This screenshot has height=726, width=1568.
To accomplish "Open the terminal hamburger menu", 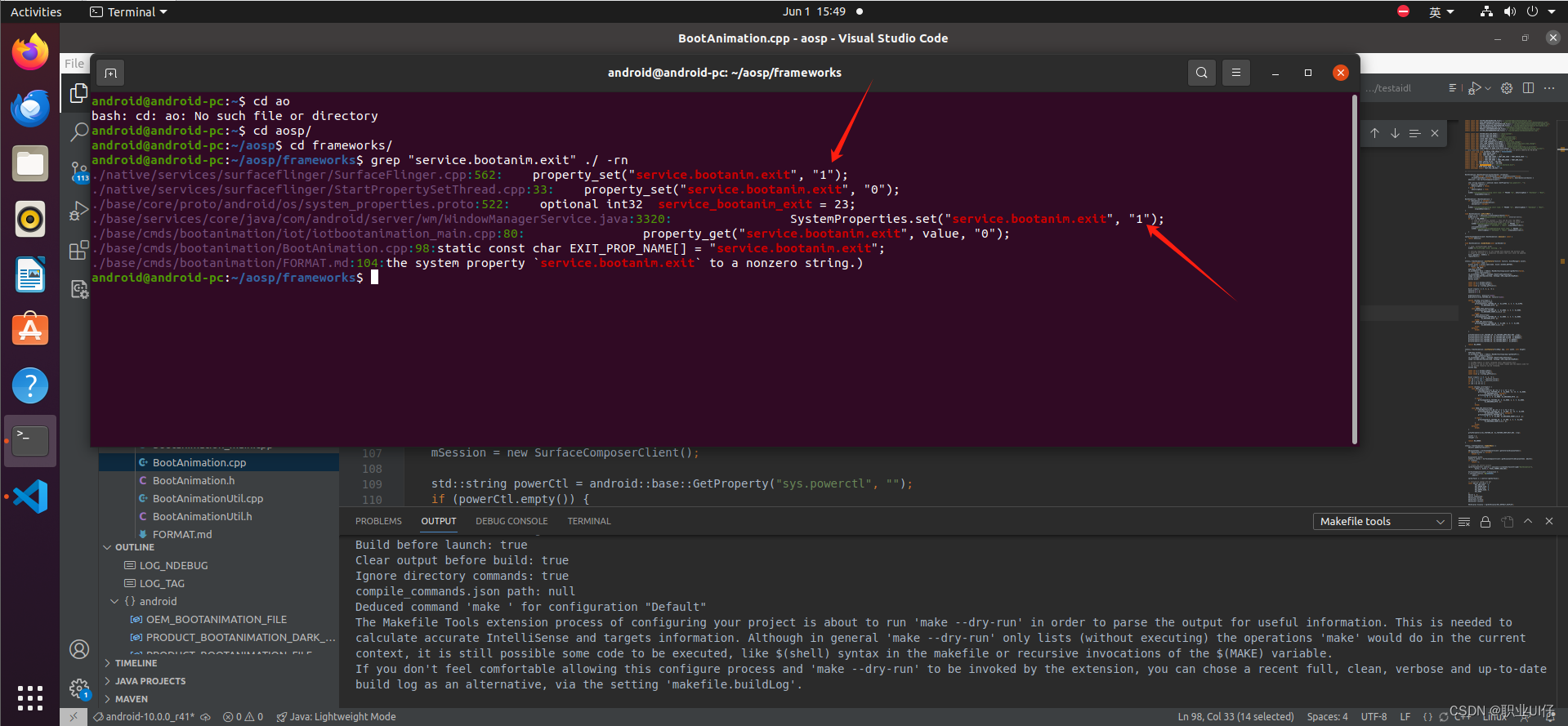I will [x=1236, y=73].
